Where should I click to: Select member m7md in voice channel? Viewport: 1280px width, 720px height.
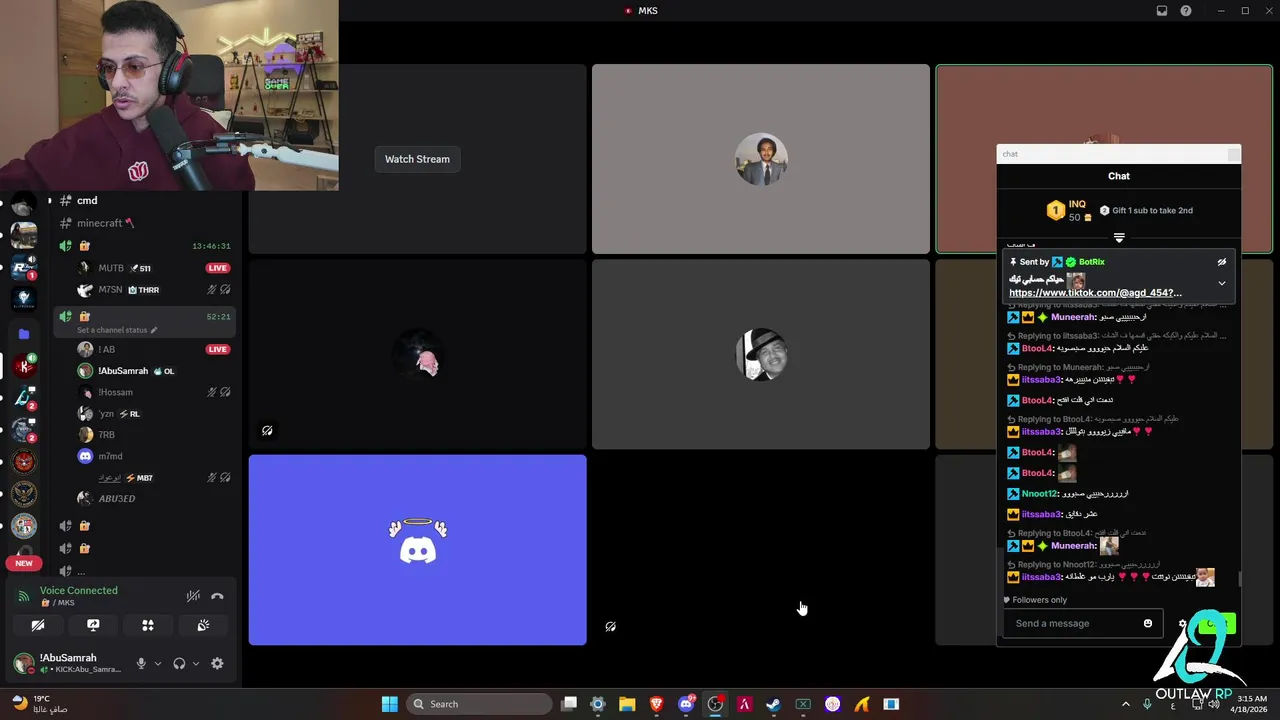(x=110, y=456)
